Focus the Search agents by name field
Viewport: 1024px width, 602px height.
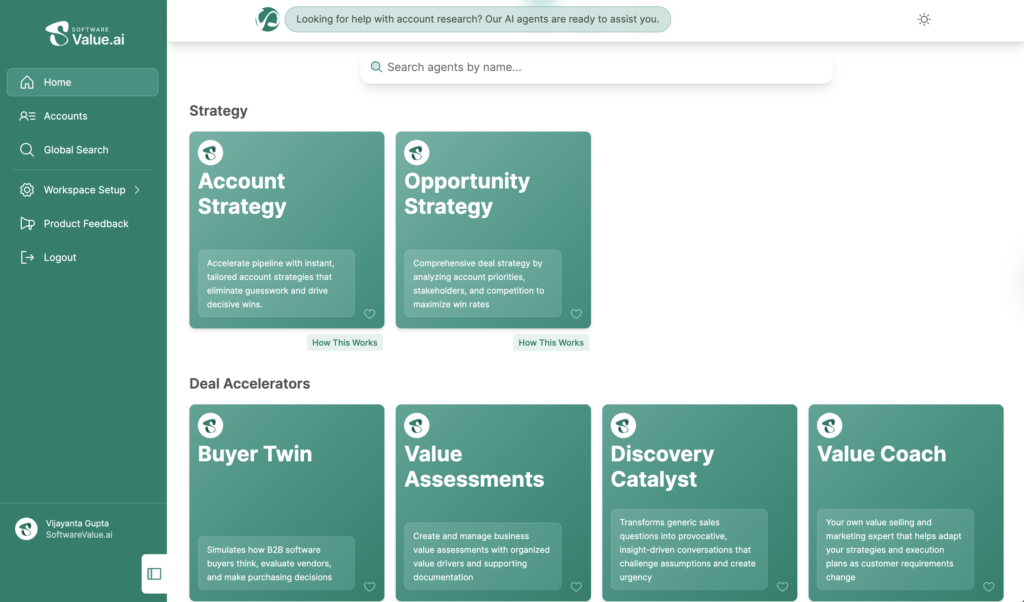point(597,67)
